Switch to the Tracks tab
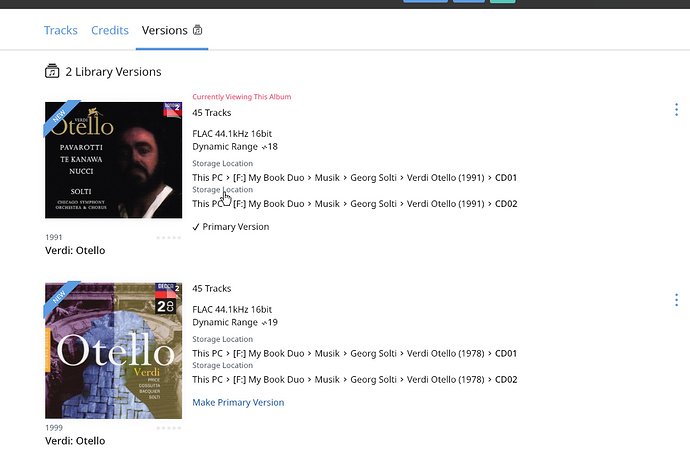The width and height of the screenshot is (690, 461). [61, 30]
